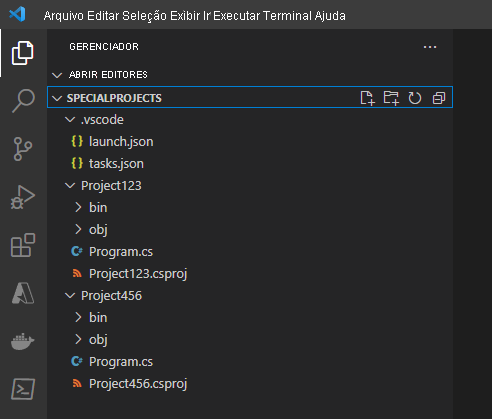Expand the bin folder under Project123

point(78,207)
